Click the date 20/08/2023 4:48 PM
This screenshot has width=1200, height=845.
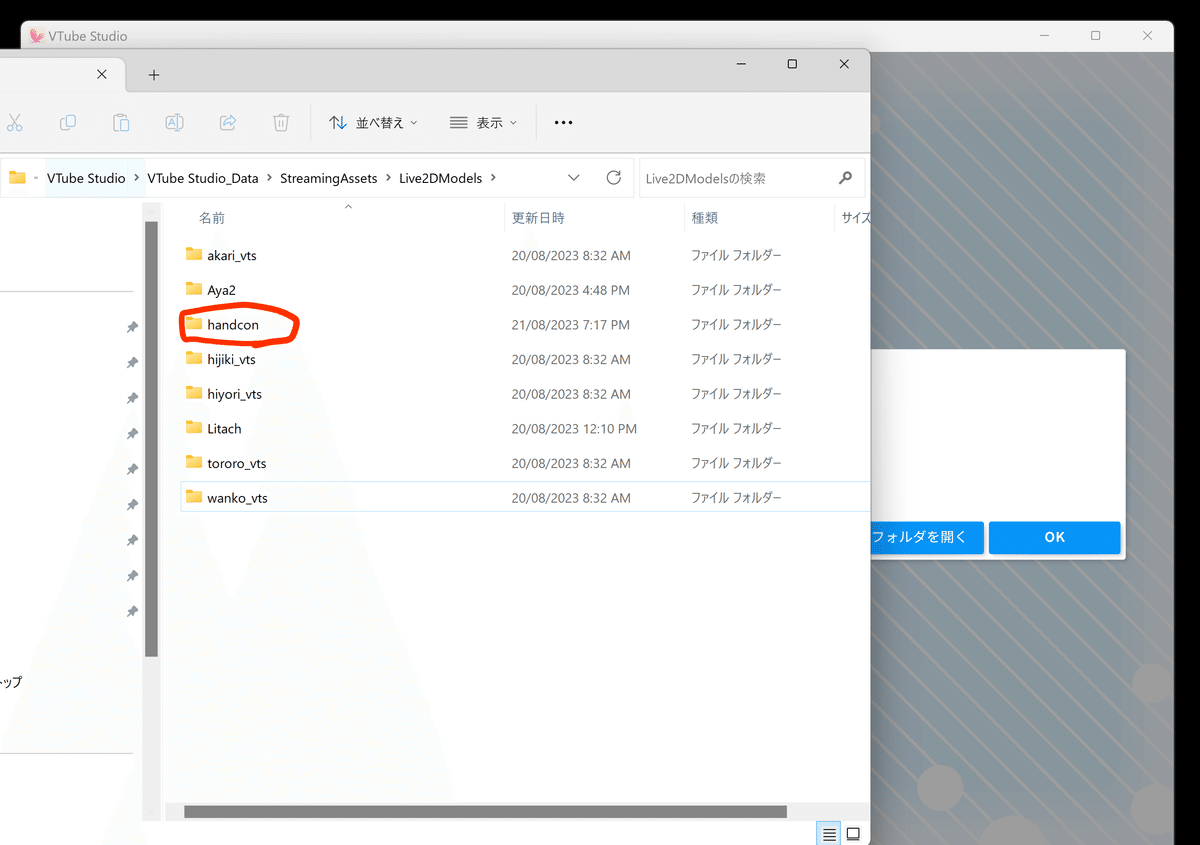coord(571,290)
